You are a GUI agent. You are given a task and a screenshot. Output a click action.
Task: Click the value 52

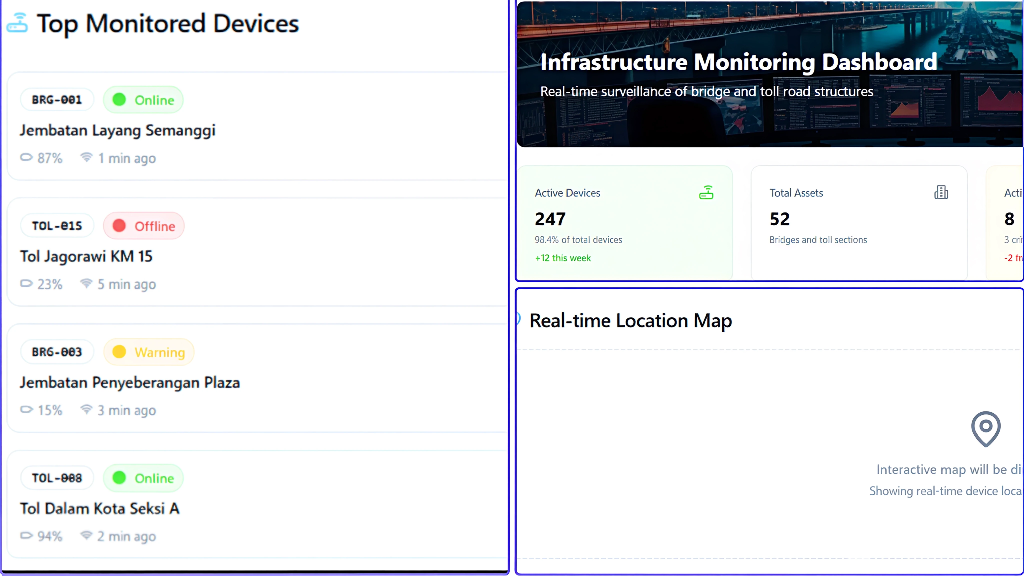point(780,219)
